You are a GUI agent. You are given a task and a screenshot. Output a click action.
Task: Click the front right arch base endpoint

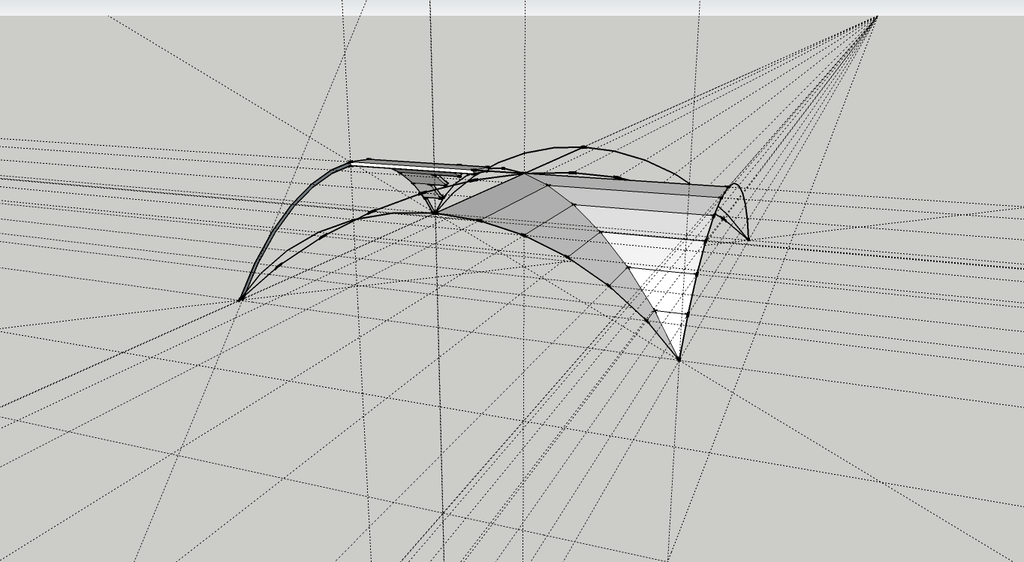(x=679, y=359)
